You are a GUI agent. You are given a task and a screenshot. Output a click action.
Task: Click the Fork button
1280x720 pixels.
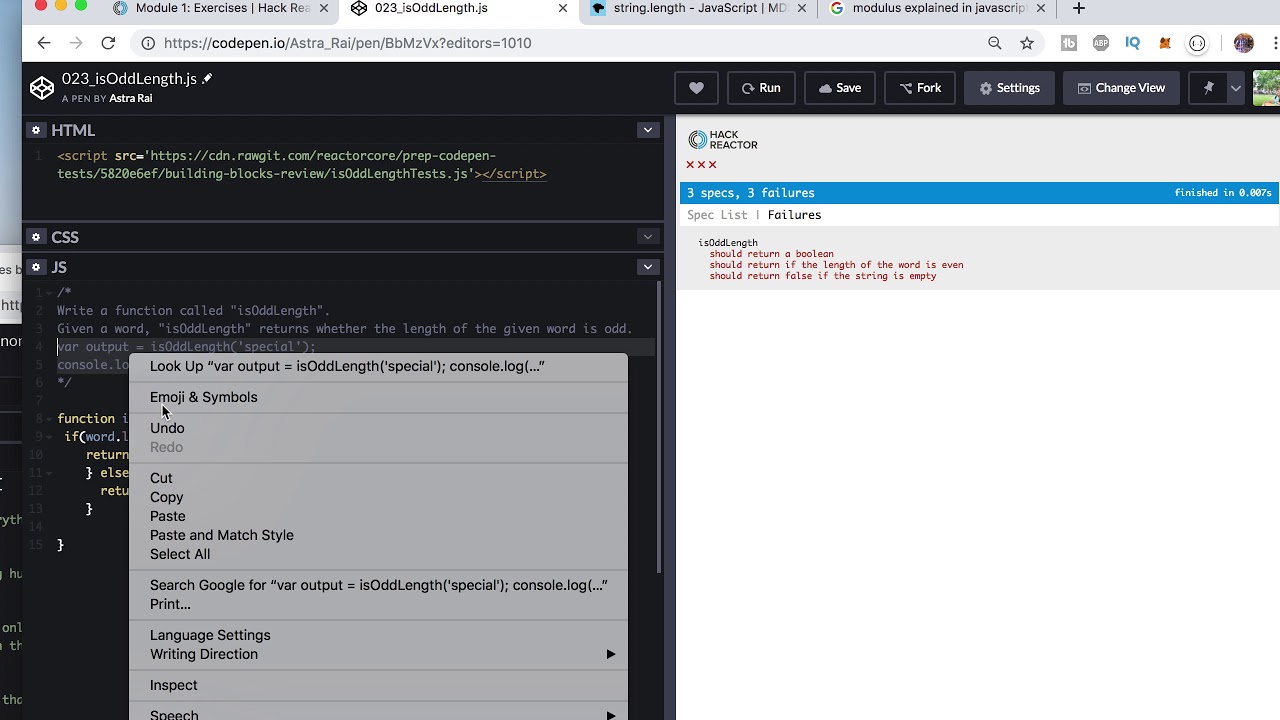coord(920,88)
